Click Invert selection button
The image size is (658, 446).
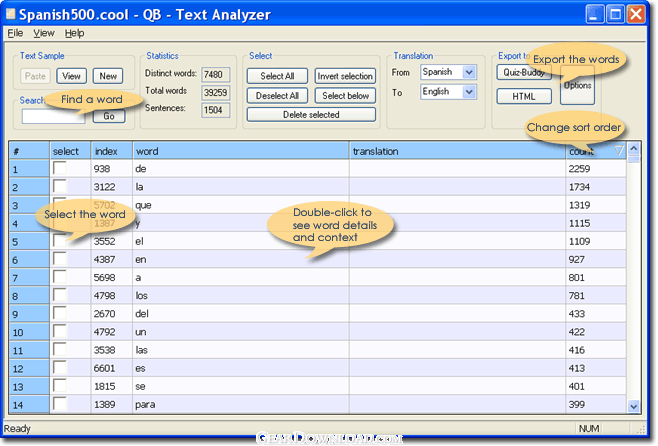click(345, 76)
